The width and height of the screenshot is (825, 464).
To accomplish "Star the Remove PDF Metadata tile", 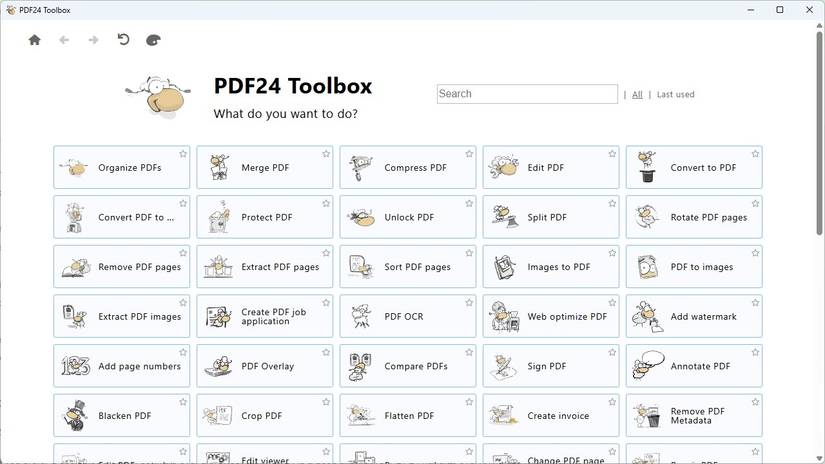I will coord(756,401).
